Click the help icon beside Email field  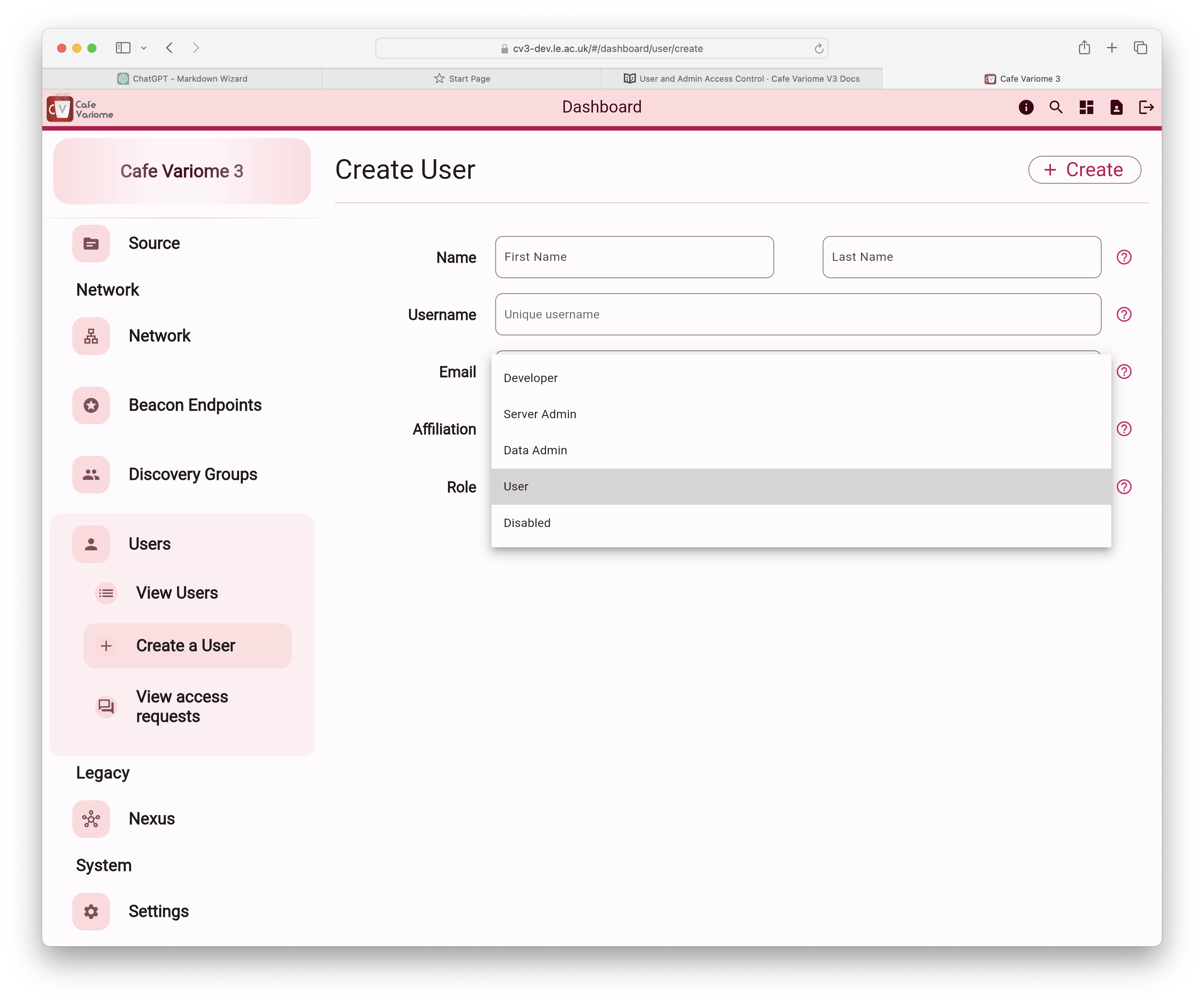[1124, 372]
